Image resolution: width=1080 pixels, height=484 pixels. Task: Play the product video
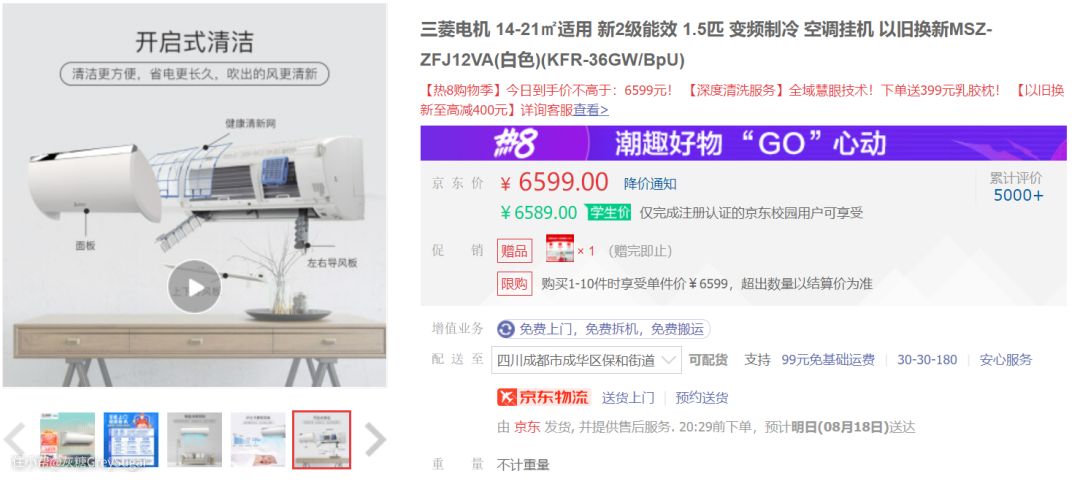[194, 286]
